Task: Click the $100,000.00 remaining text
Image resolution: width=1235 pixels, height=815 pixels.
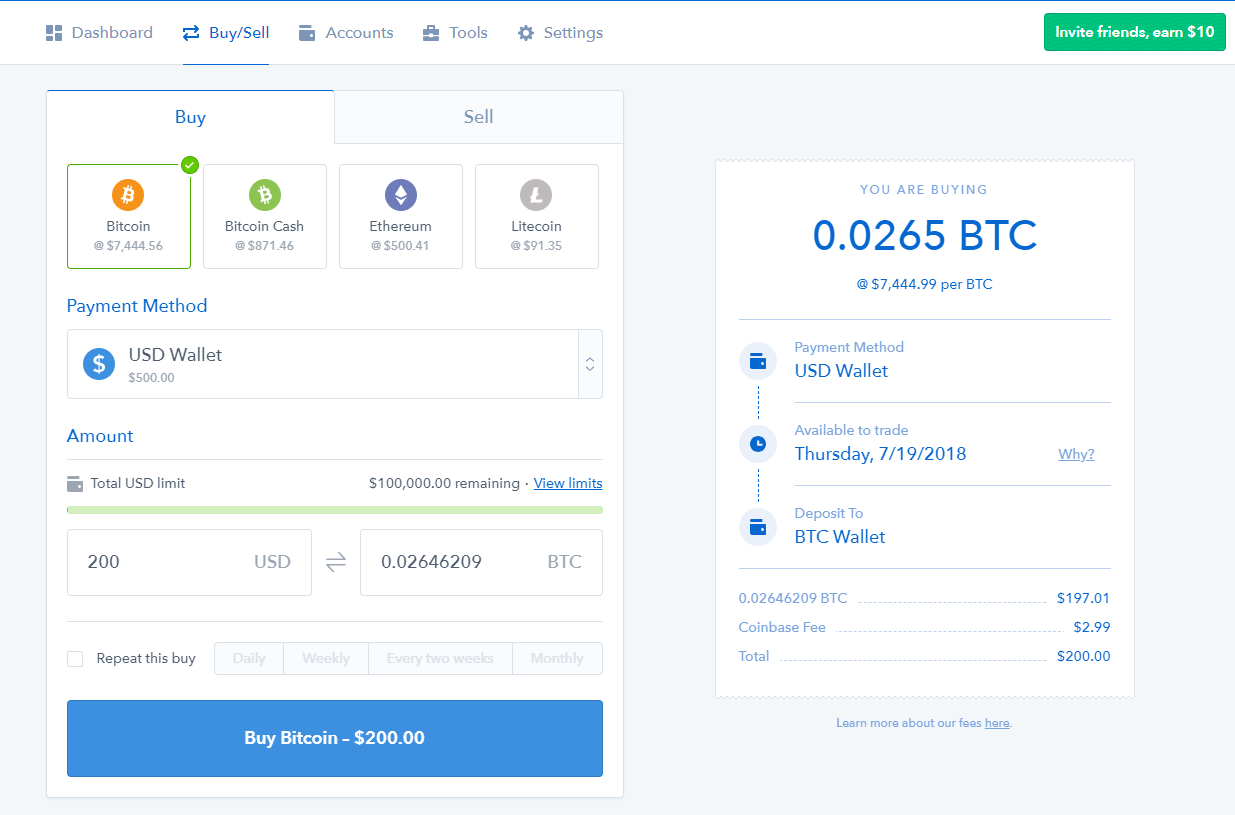Action: pyautogui.click(x=444, y=484)
